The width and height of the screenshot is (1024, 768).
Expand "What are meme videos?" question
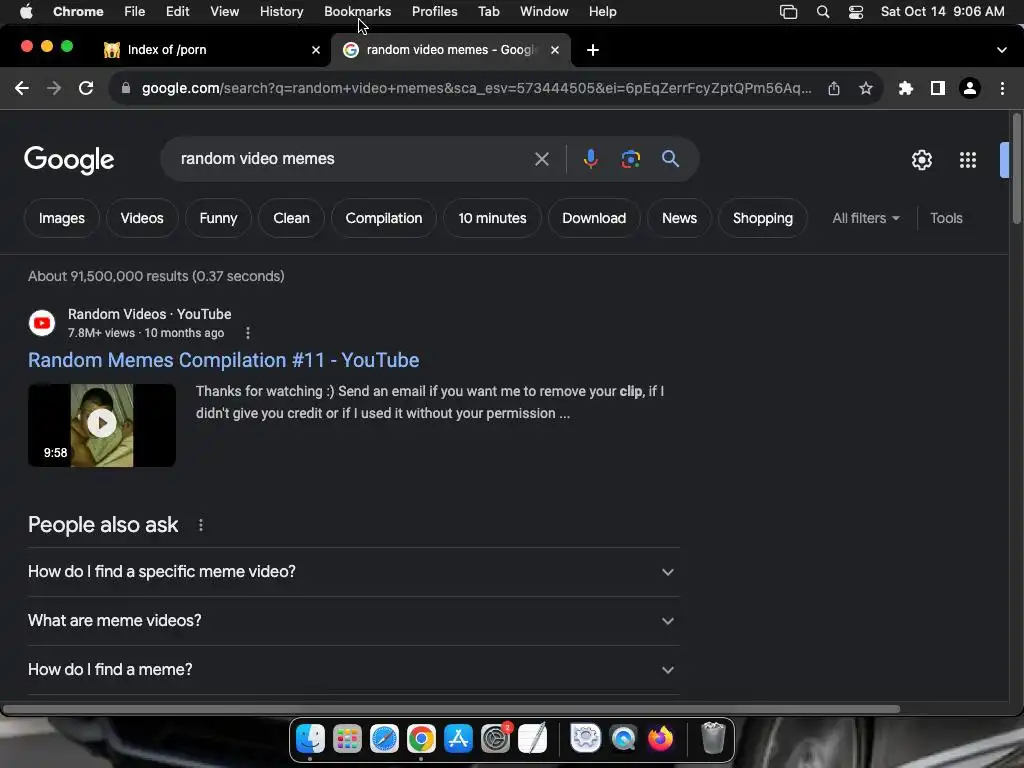click(353, 621)
